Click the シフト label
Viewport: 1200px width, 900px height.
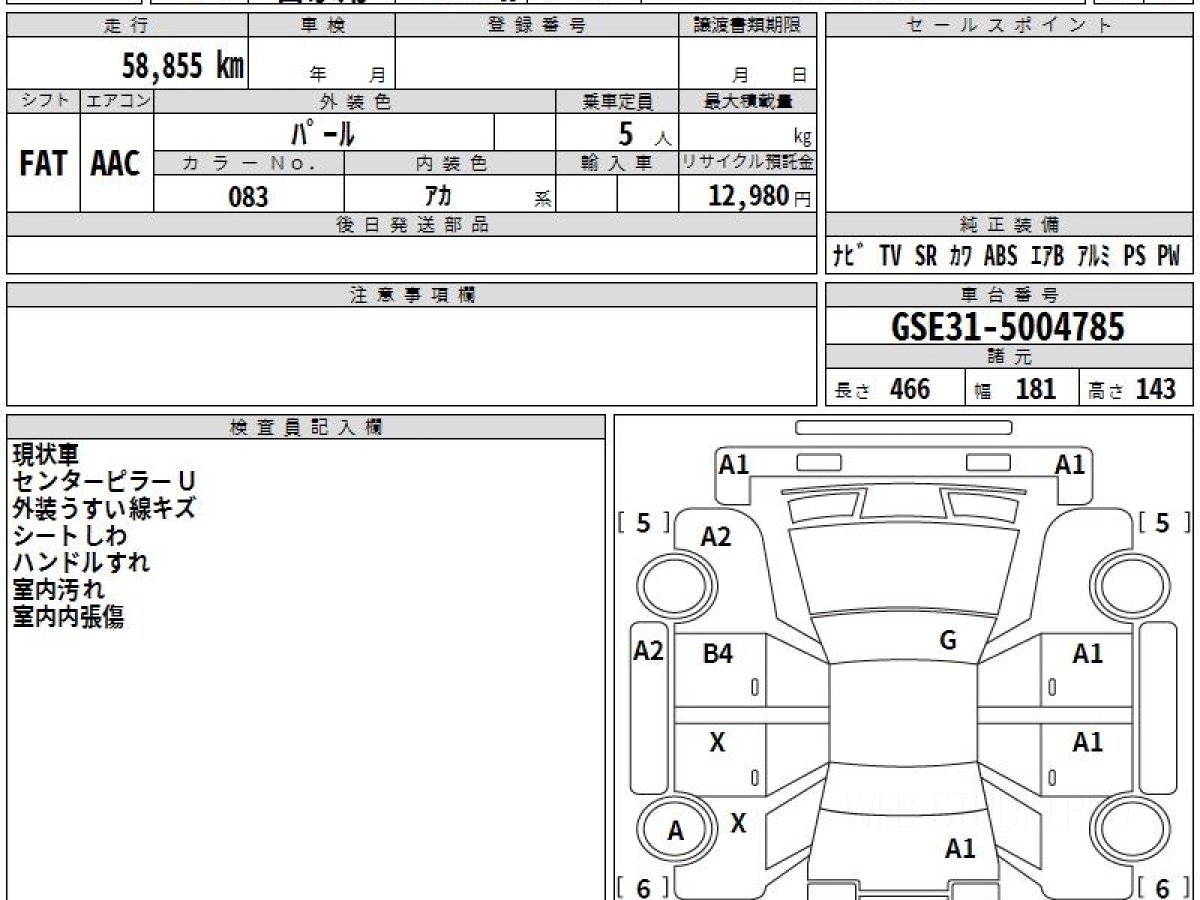tap(44, 101)
